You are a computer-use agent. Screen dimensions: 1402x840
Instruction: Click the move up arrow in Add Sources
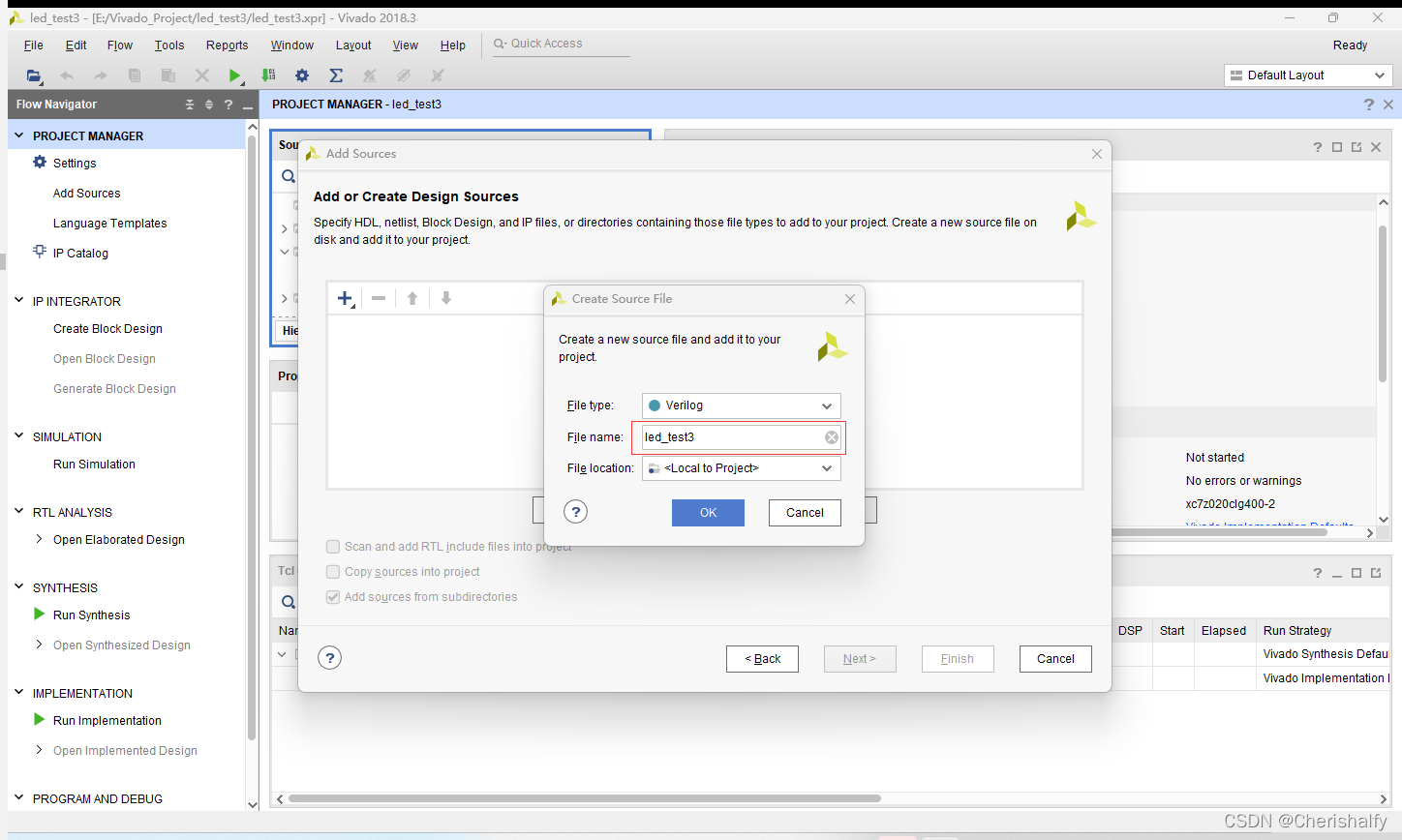[x=412, y=298]
